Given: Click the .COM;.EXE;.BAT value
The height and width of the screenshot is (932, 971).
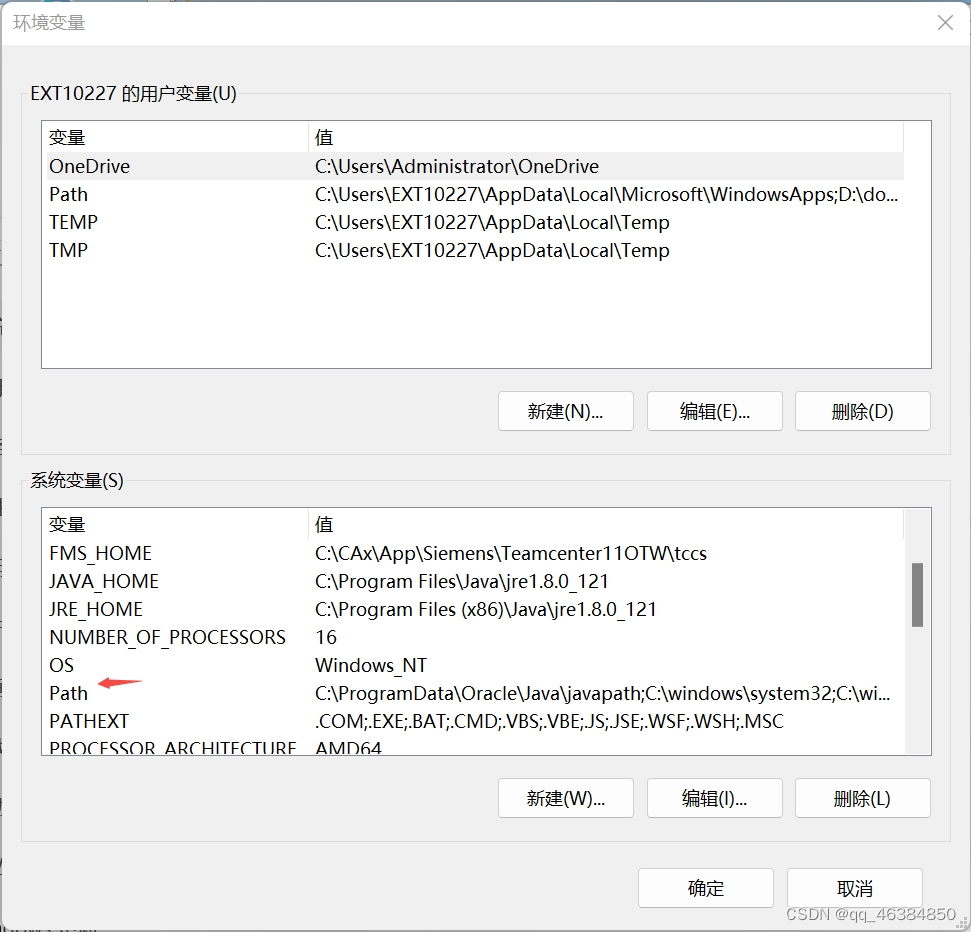Looking at the screenshot, I should 549,721.
